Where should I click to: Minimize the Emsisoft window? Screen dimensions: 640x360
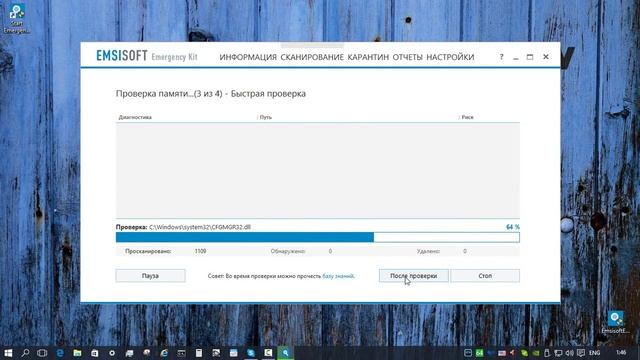tap(516, 57)
